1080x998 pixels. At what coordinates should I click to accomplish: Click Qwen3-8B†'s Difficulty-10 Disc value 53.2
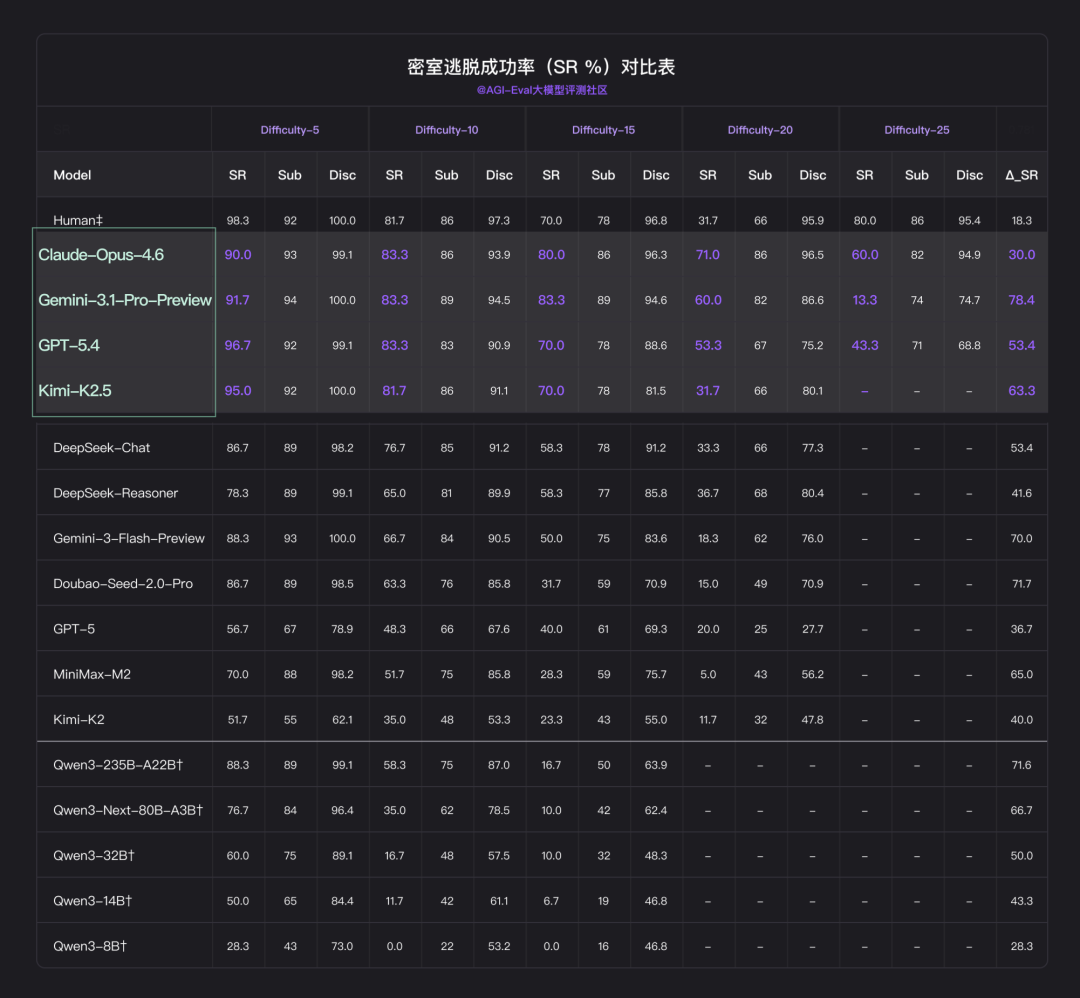[x=499, y=946]
